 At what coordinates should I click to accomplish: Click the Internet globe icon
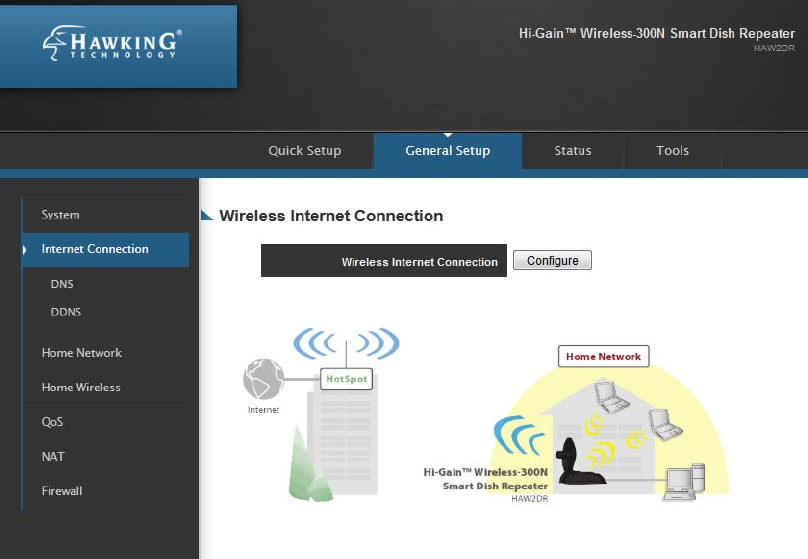pos(263,379)
